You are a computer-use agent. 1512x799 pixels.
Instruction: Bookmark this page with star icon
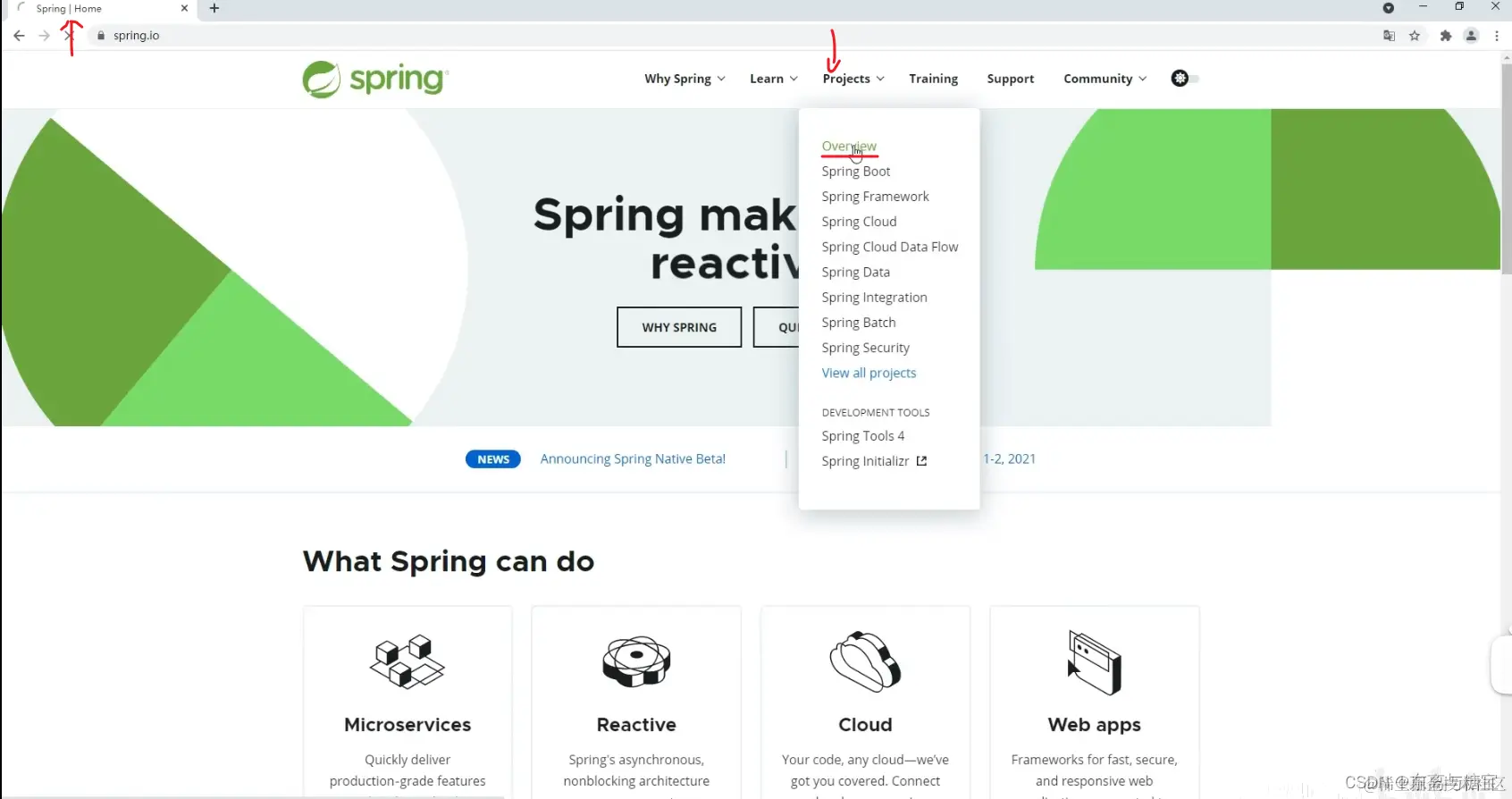pyautogui.click(x=1415, y=36)
